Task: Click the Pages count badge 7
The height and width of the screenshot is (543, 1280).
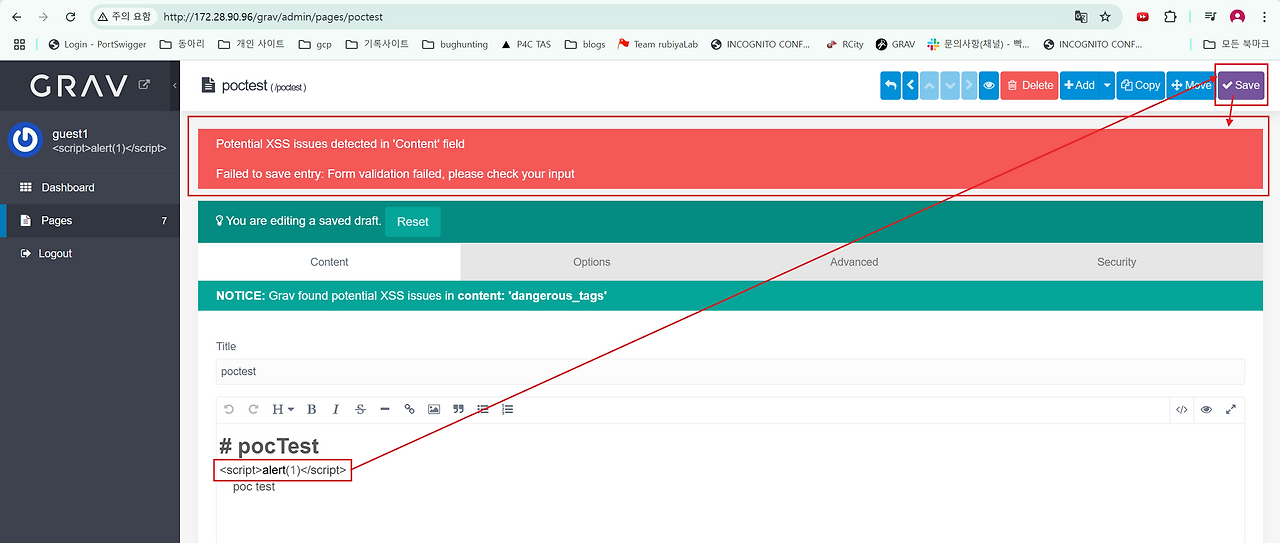Action: click(164, 220)
